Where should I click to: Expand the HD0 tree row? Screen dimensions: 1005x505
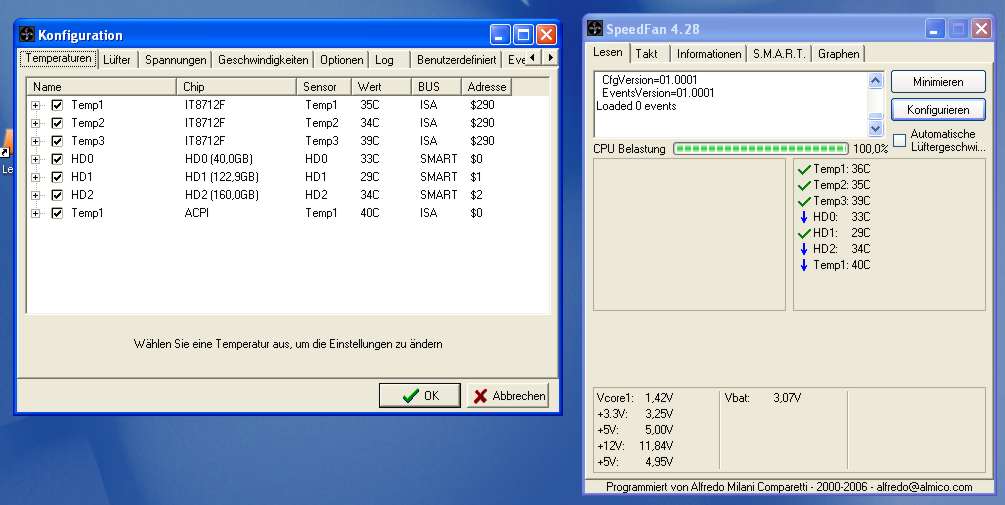pyautogui.click(x=35, y=159)
